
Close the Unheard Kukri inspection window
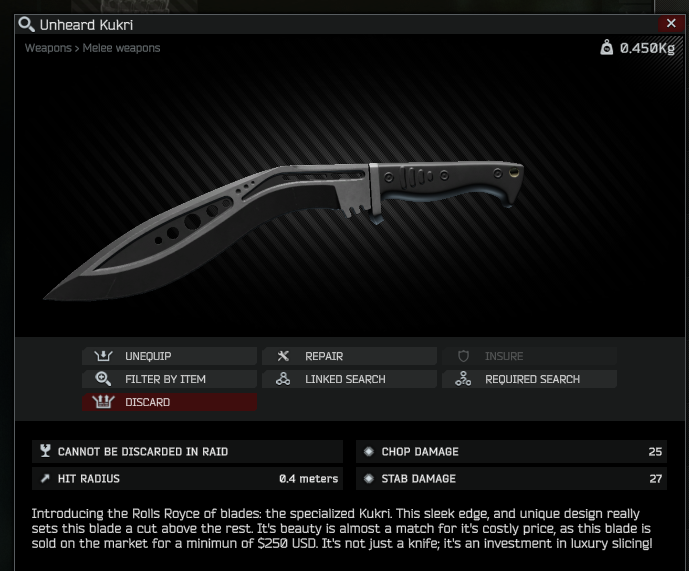pyautogui.click(x=671, y=23)
